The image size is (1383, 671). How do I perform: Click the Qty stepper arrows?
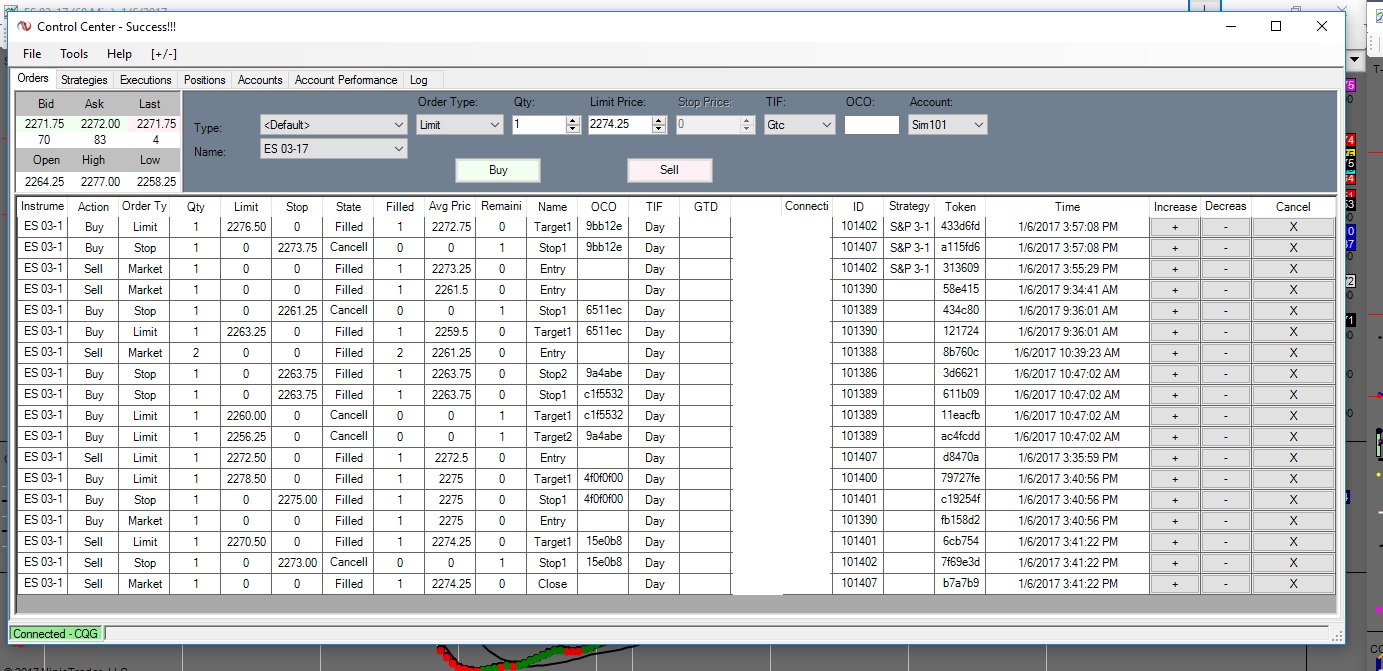573,125
